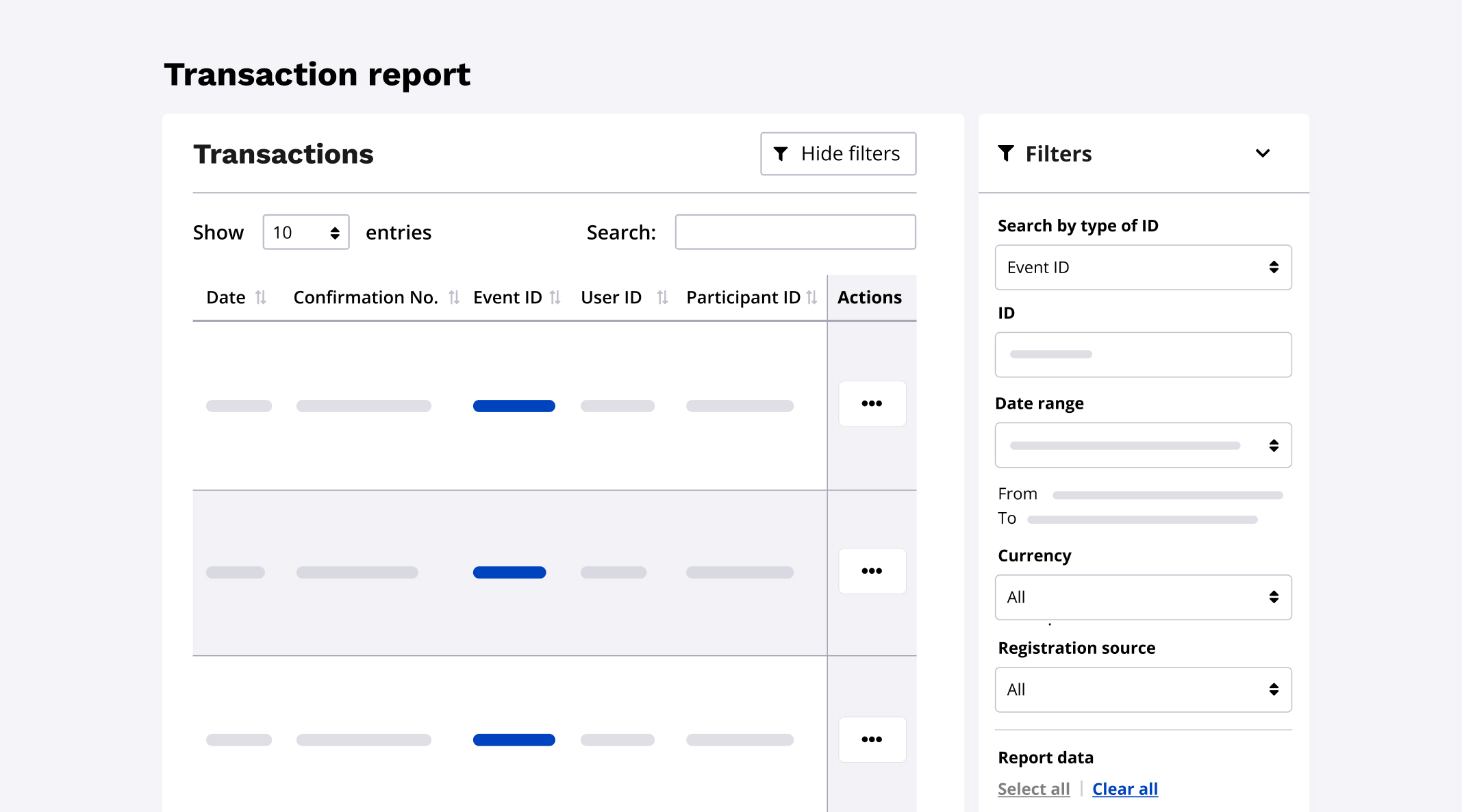Image resolution: width=1462 pixels, height=812 pixels.
Task: Open the Currency dropdown
Action: (1143, 598)
